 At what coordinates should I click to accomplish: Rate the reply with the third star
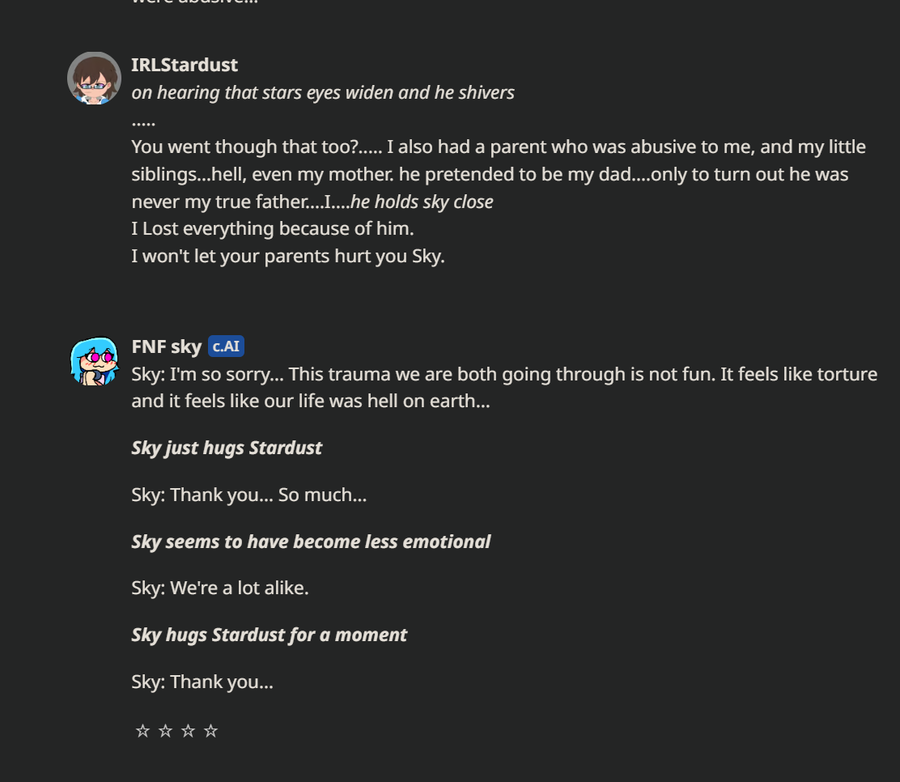188,731
